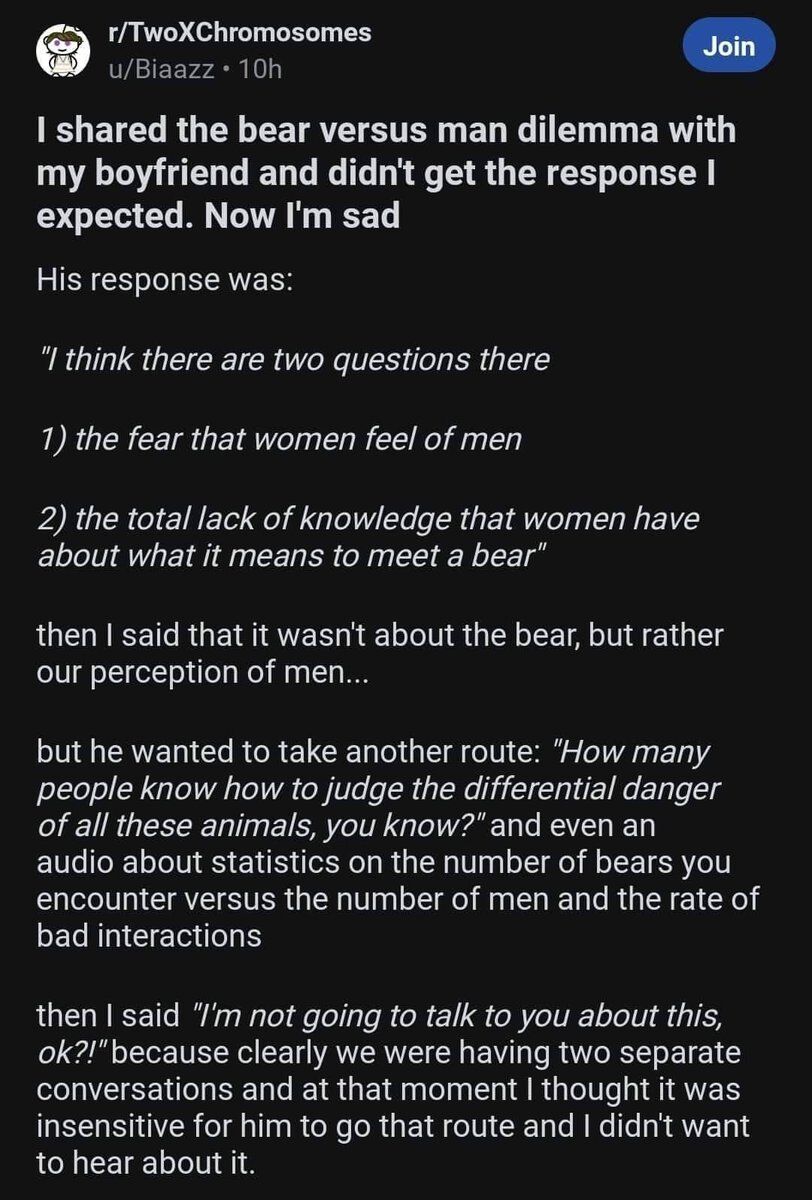
Task: Click the title line "expected. Now I'm sad"
Action: tap(218, 216)
